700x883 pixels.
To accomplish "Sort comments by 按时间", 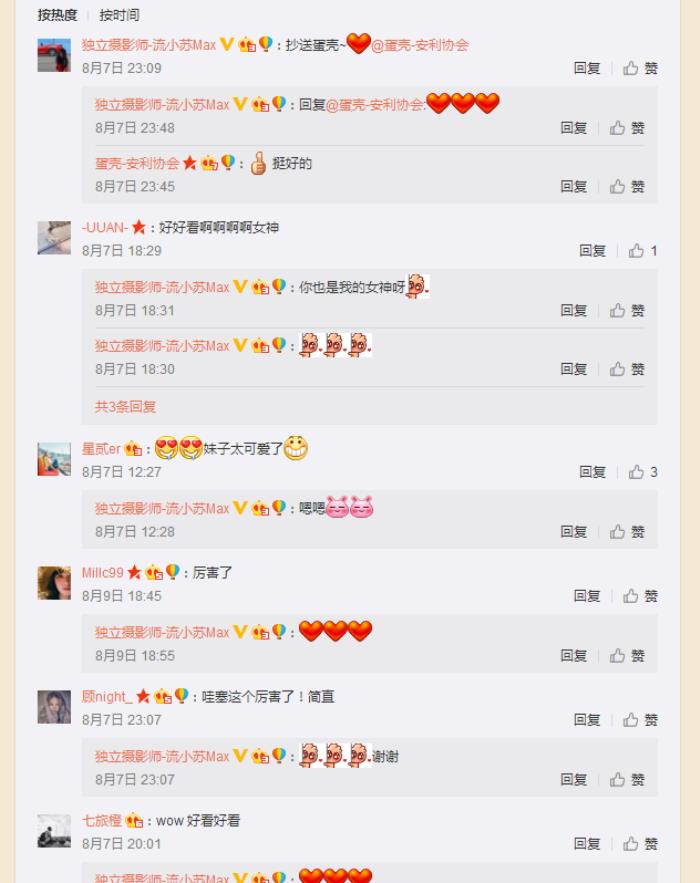I will pyautogui.click(x=119, y=15).
